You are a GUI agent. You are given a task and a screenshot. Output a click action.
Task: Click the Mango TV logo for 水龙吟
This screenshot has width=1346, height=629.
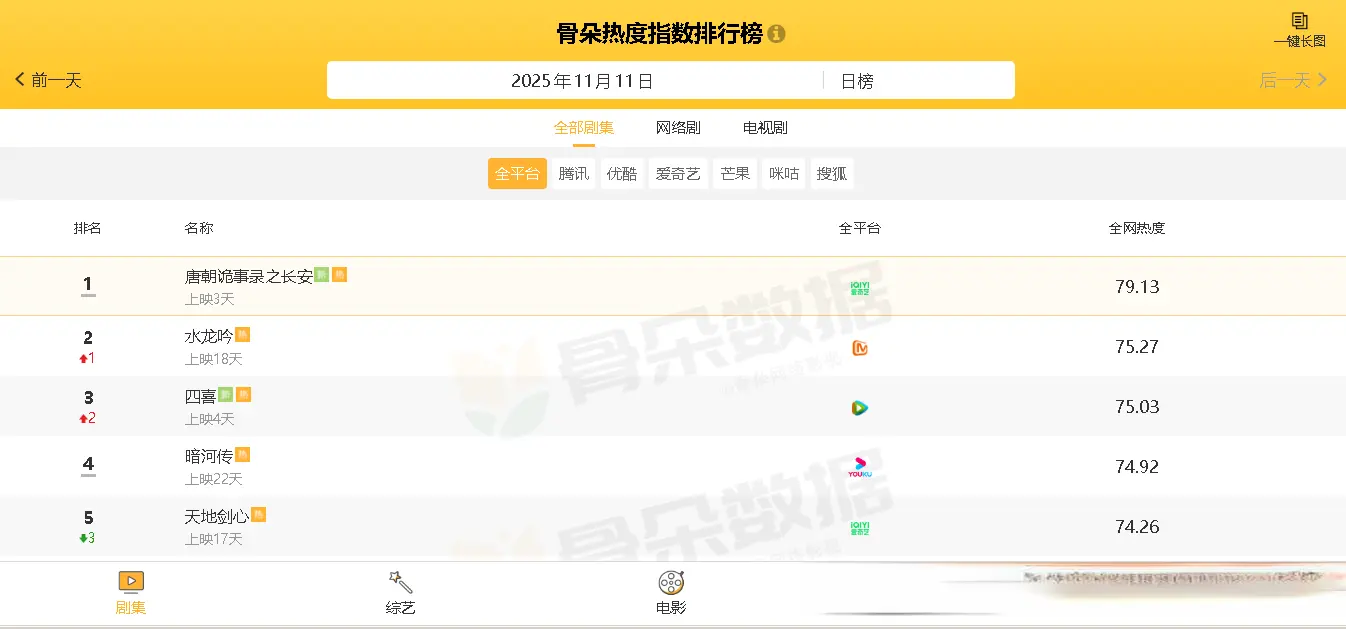click(x=860, y=347)
